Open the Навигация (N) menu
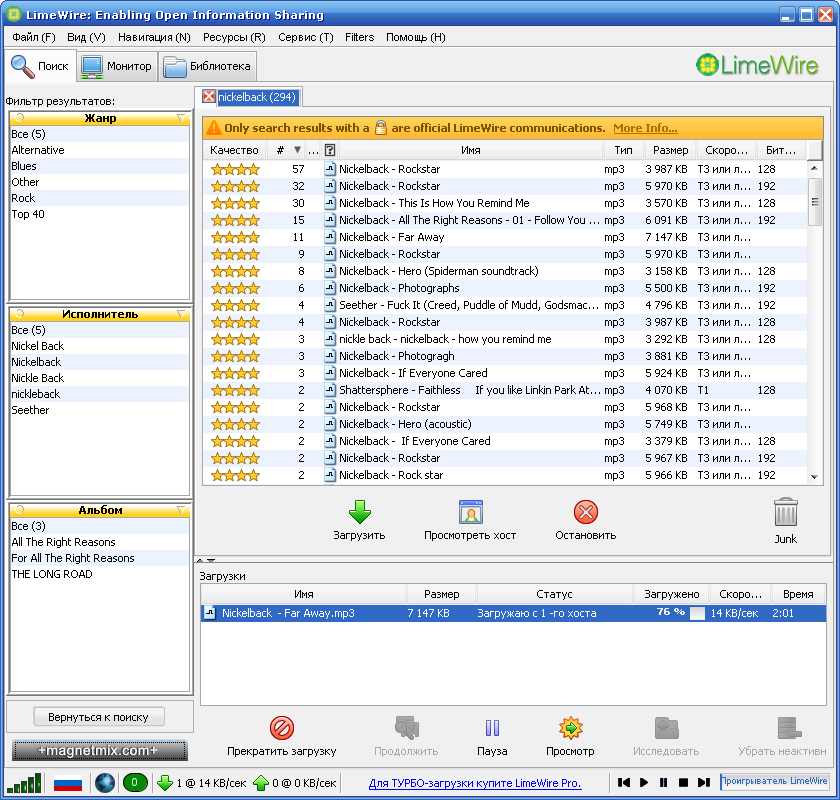This screenshot has width=840, height=800. (154, 37)
